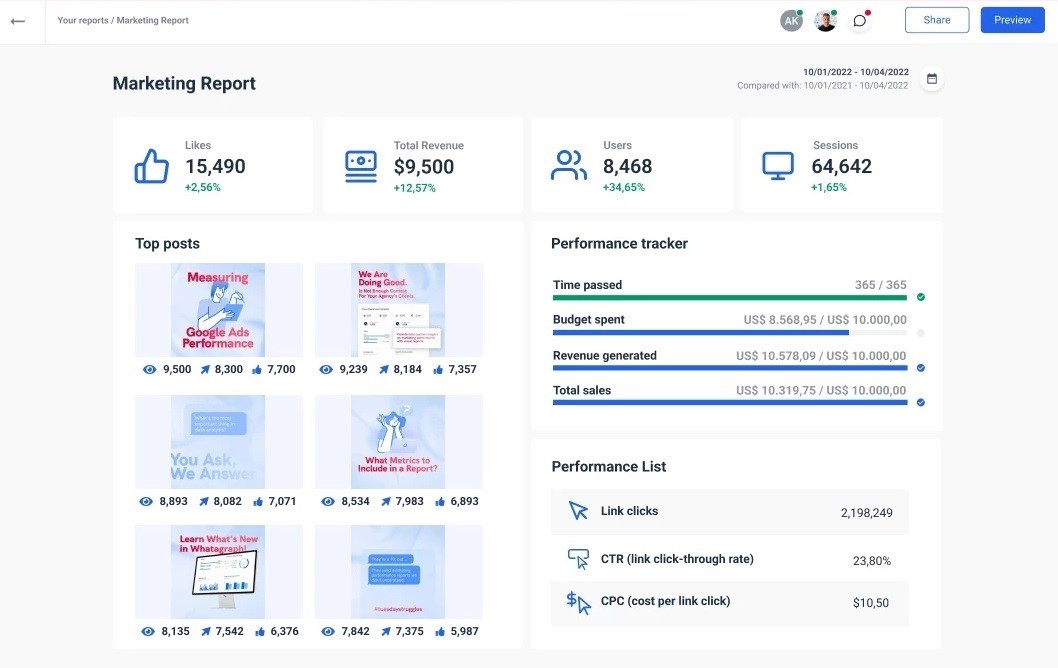Click the Share button
The width and height of the screenshot is (1058, 668).
coord(937,20)
